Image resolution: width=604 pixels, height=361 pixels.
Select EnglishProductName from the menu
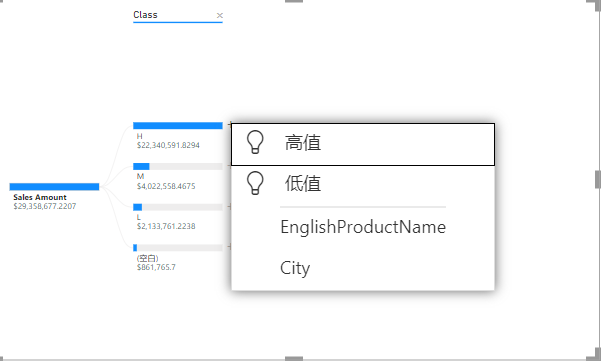pos(363,227)
